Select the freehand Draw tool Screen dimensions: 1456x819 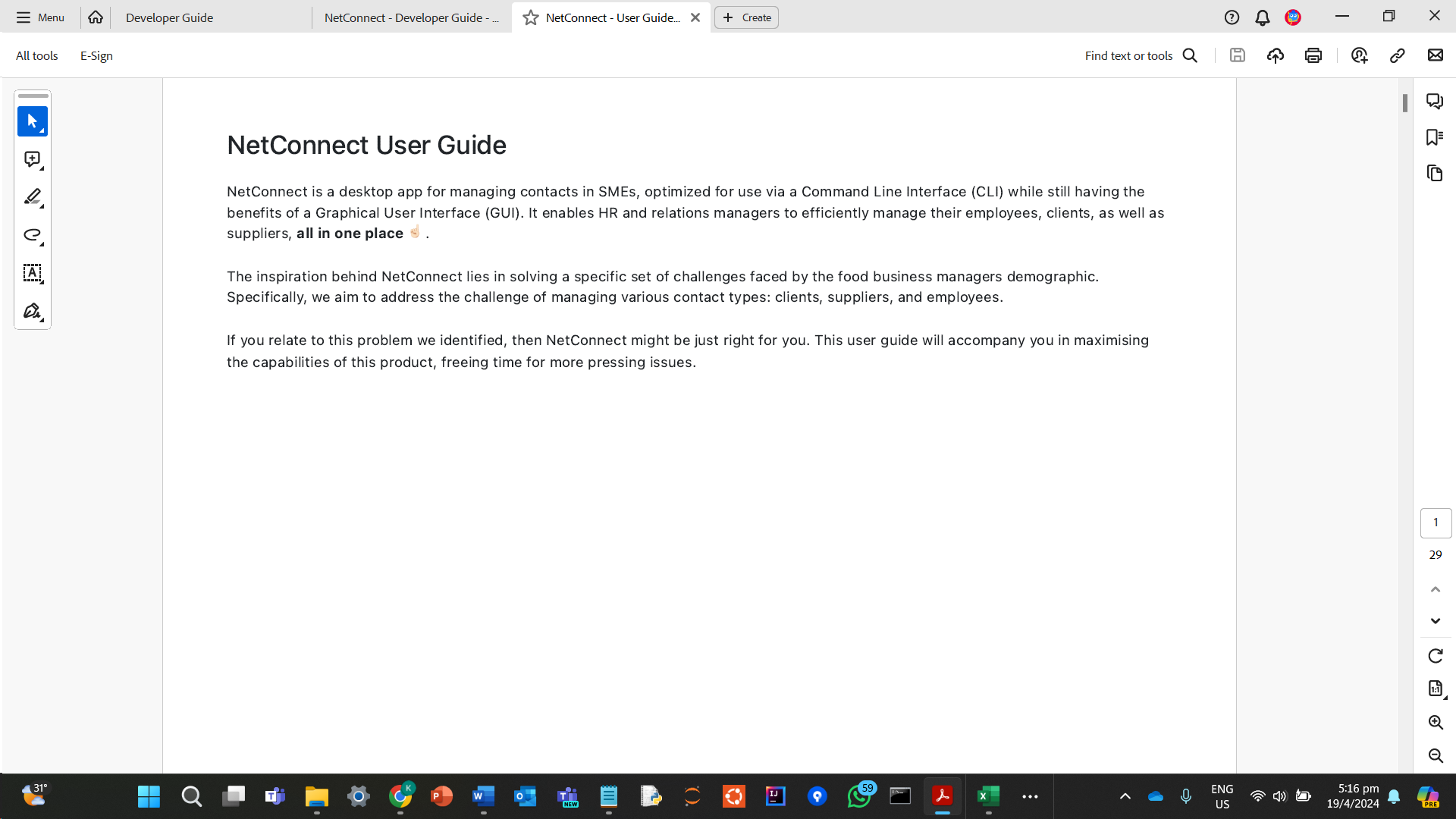point(32,235)
